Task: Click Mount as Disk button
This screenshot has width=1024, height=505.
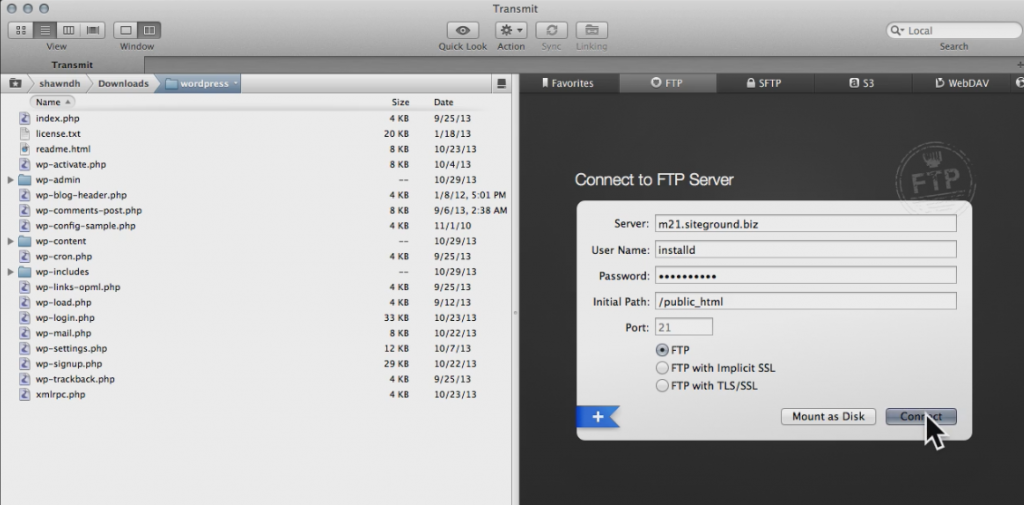Action: 828,416
